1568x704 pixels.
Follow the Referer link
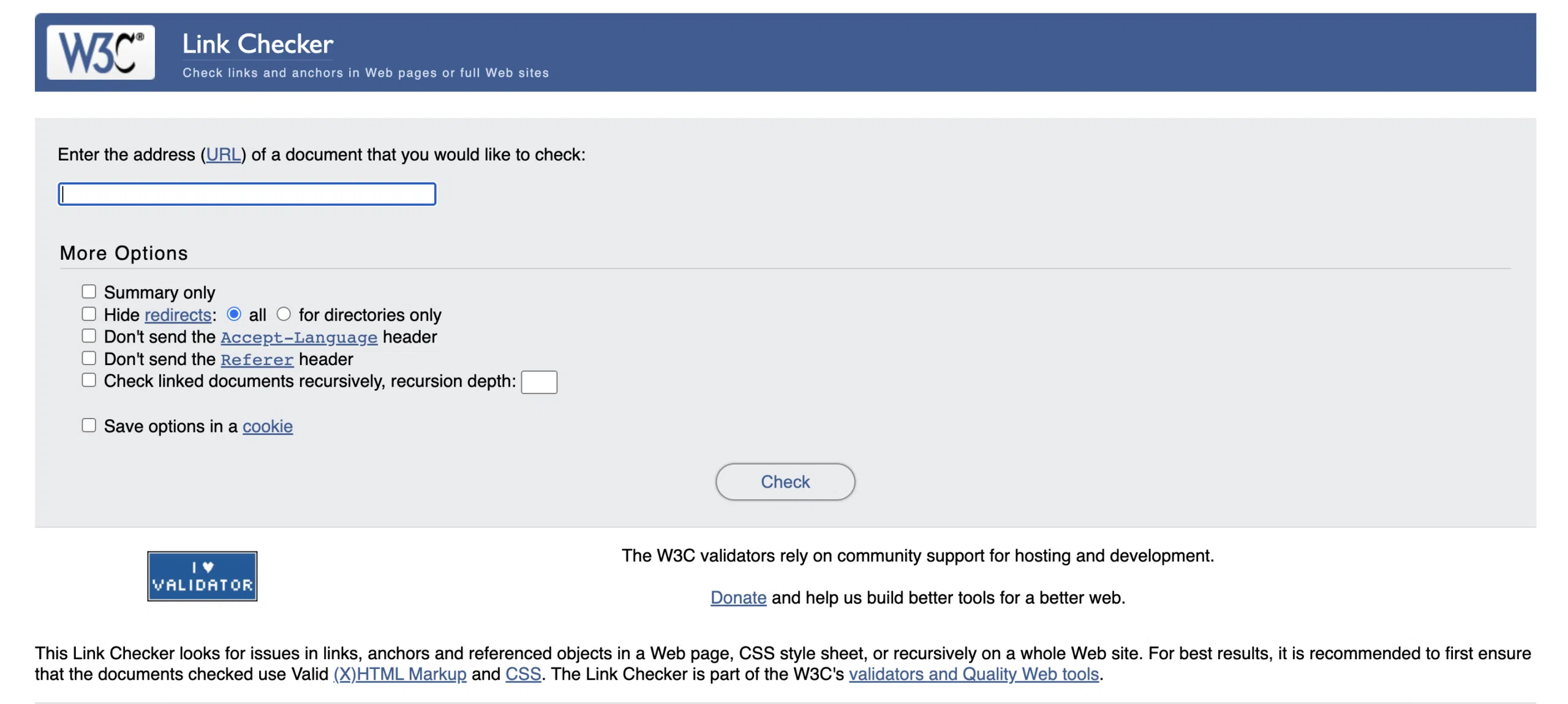coord(257,359)
